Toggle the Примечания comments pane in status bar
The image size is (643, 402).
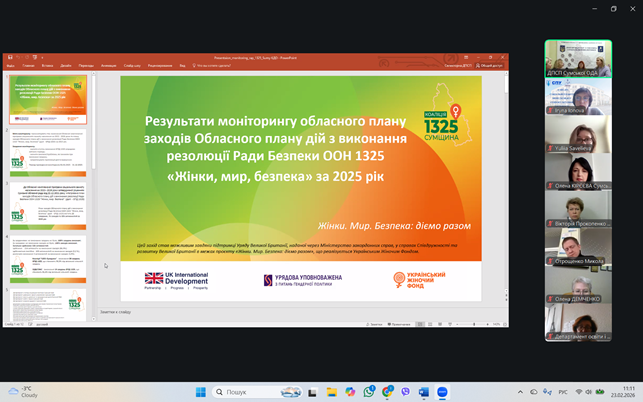tap(398, 324)
